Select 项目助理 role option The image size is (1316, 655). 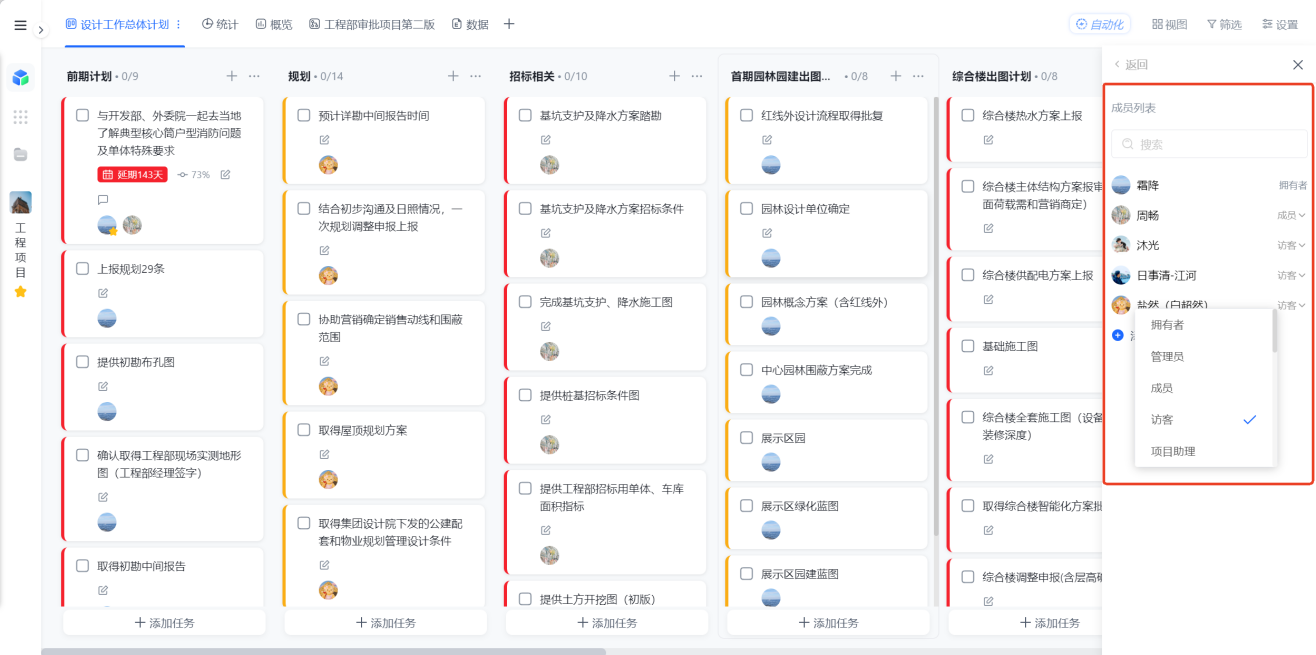(x=1204, y=452)
